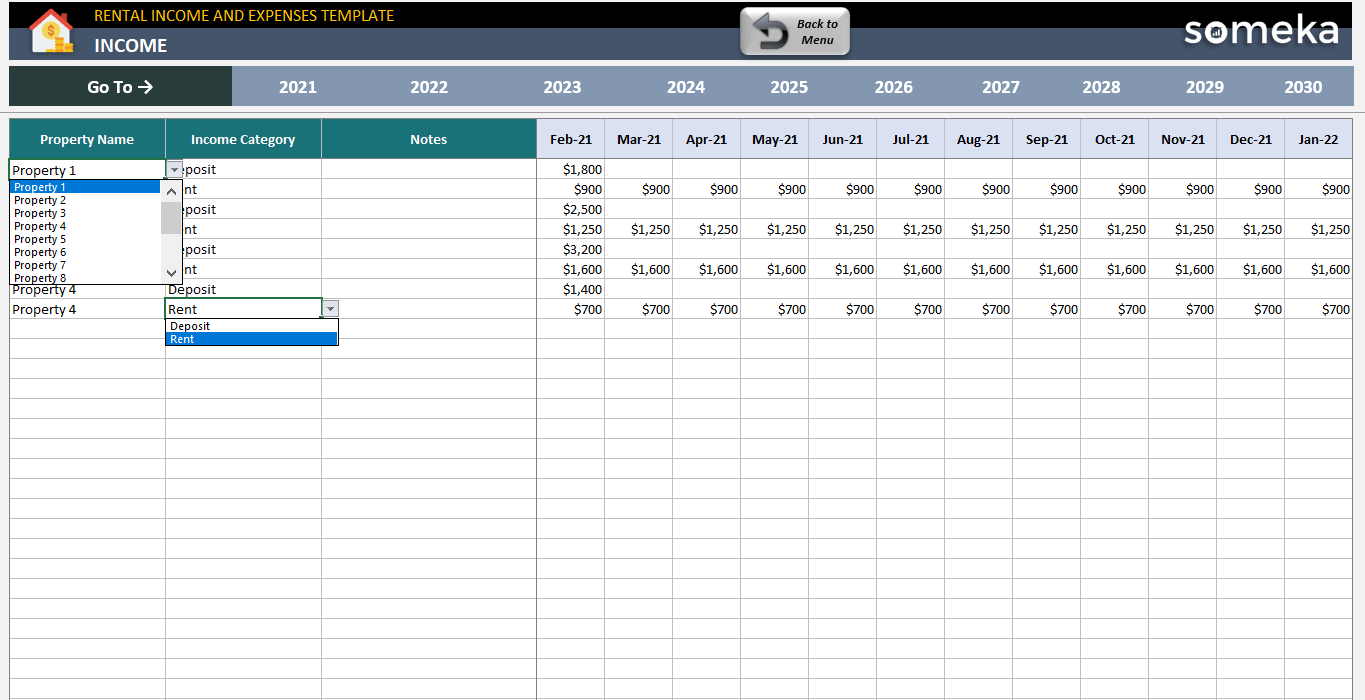Open the Income Category dropdown arrow
1365x700 pixels.
(331, 308)
